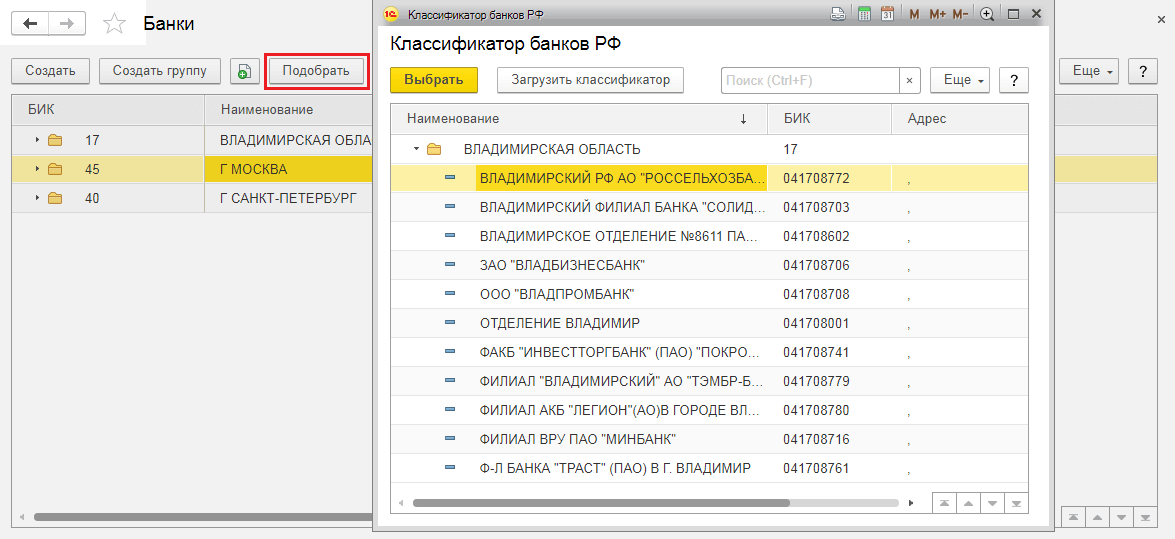Select ФИЛИАЛ "ВЛАДИМИРСКИЙ" АО "ТЭМБР-Б..." row
The image size is (1175, 539).
click(709, 381)
